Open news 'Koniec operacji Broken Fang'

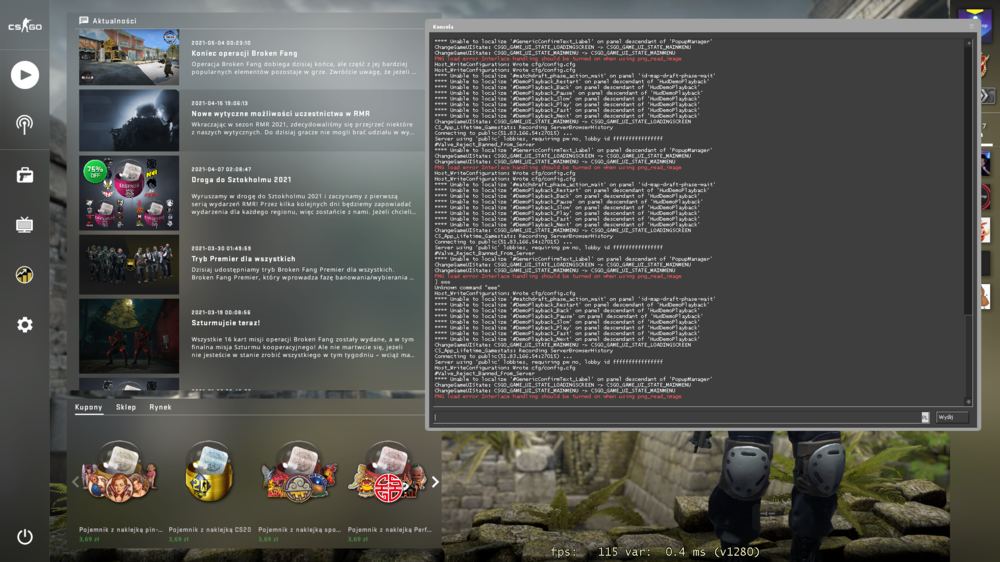(244, 54)
